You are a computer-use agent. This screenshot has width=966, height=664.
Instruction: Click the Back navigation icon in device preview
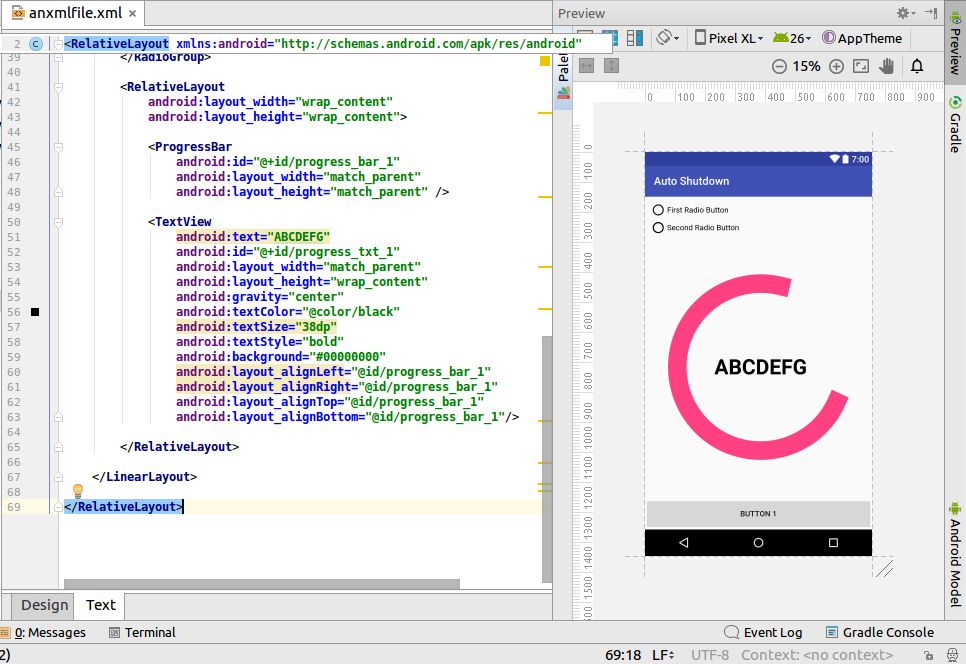coord(683,543)
